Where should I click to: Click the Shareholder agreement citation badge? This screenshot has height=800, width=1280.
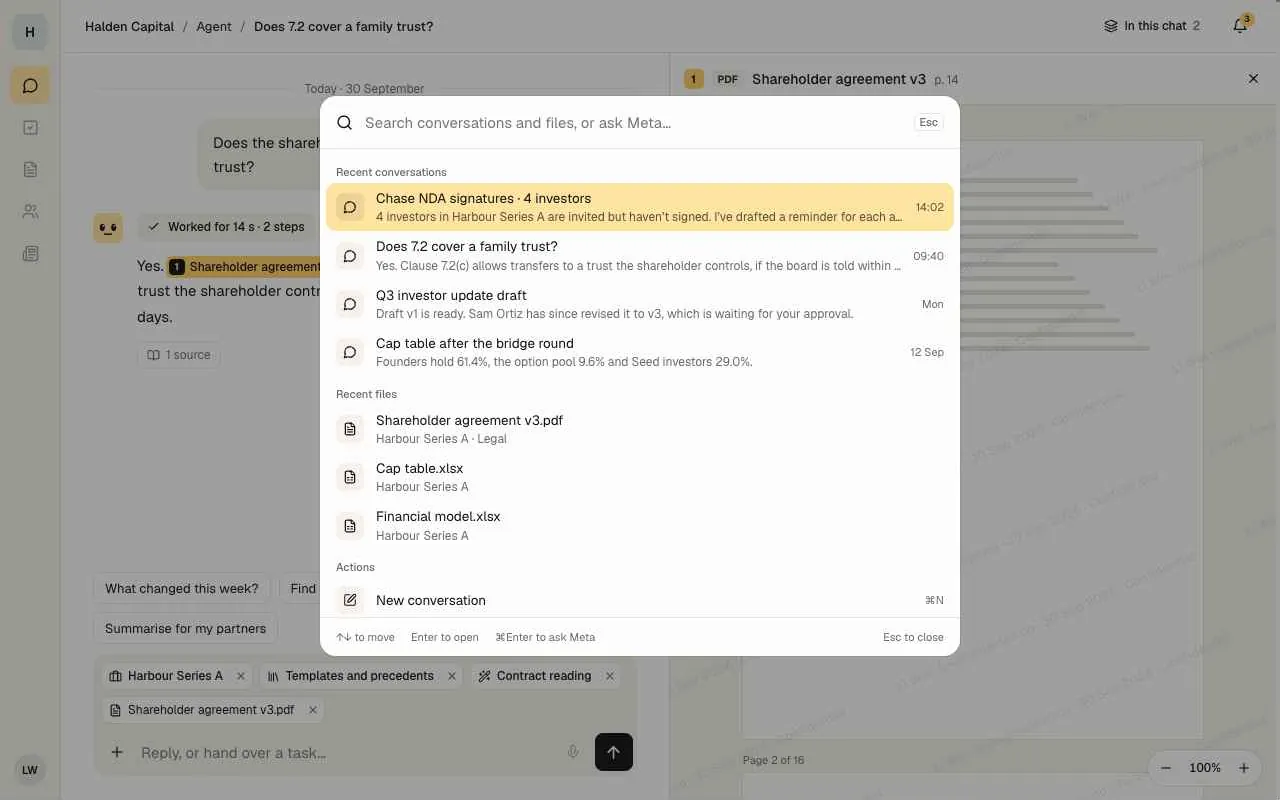click(x=244, y=267)
